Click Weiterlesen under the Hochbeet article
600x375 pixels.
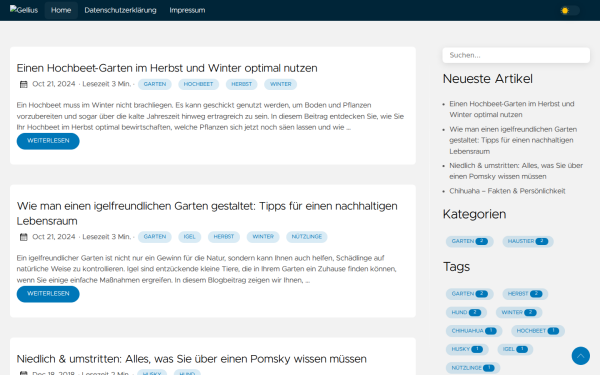(48, 141)
